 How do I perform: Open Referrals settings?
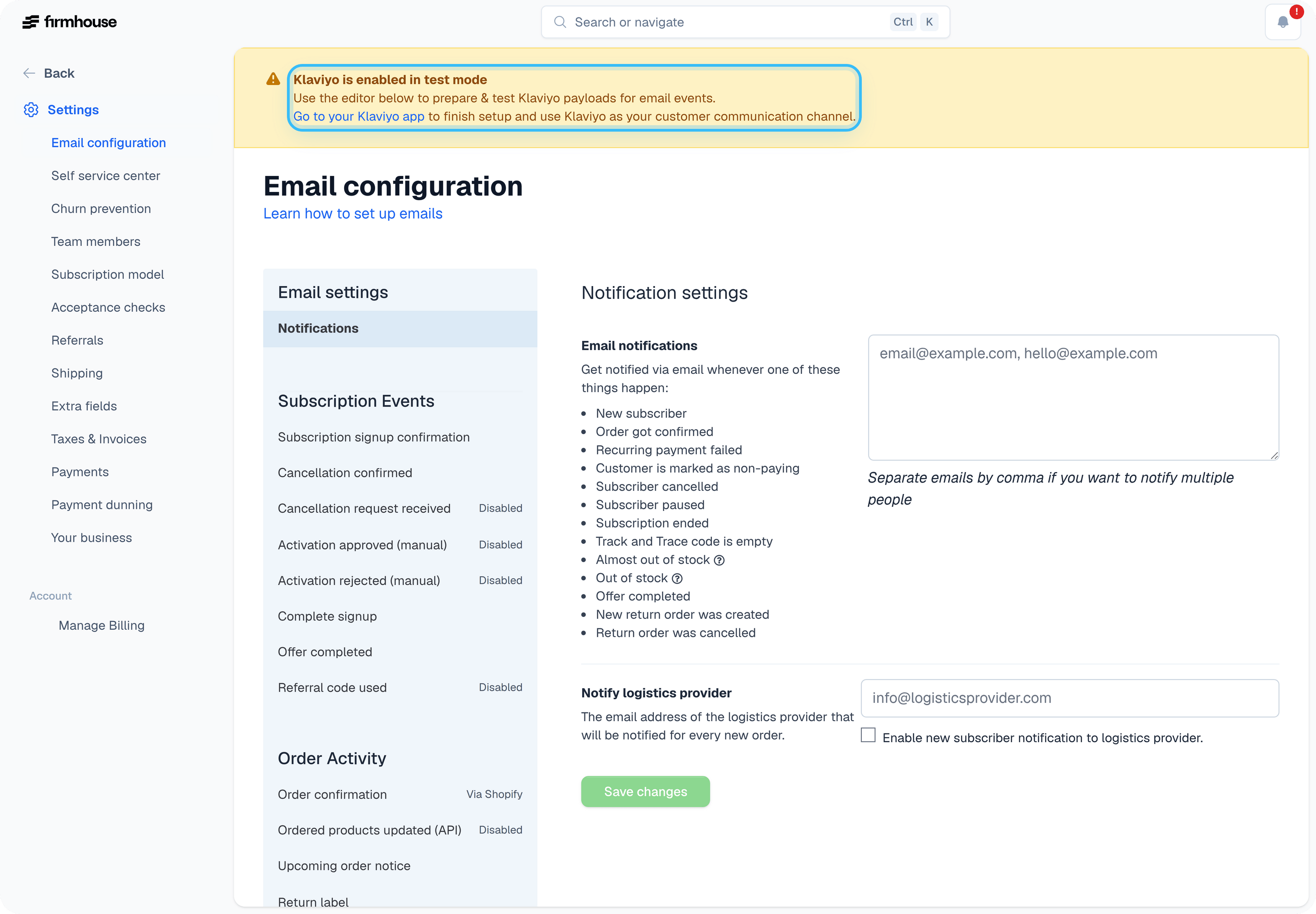[x=77, y=340]
